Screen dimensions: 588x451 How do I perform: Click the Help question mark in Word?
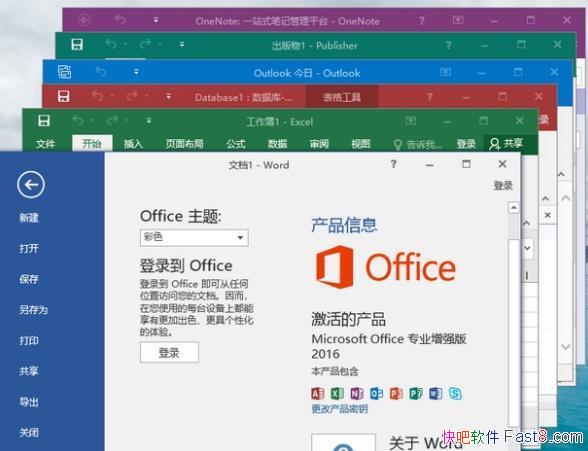393,164
